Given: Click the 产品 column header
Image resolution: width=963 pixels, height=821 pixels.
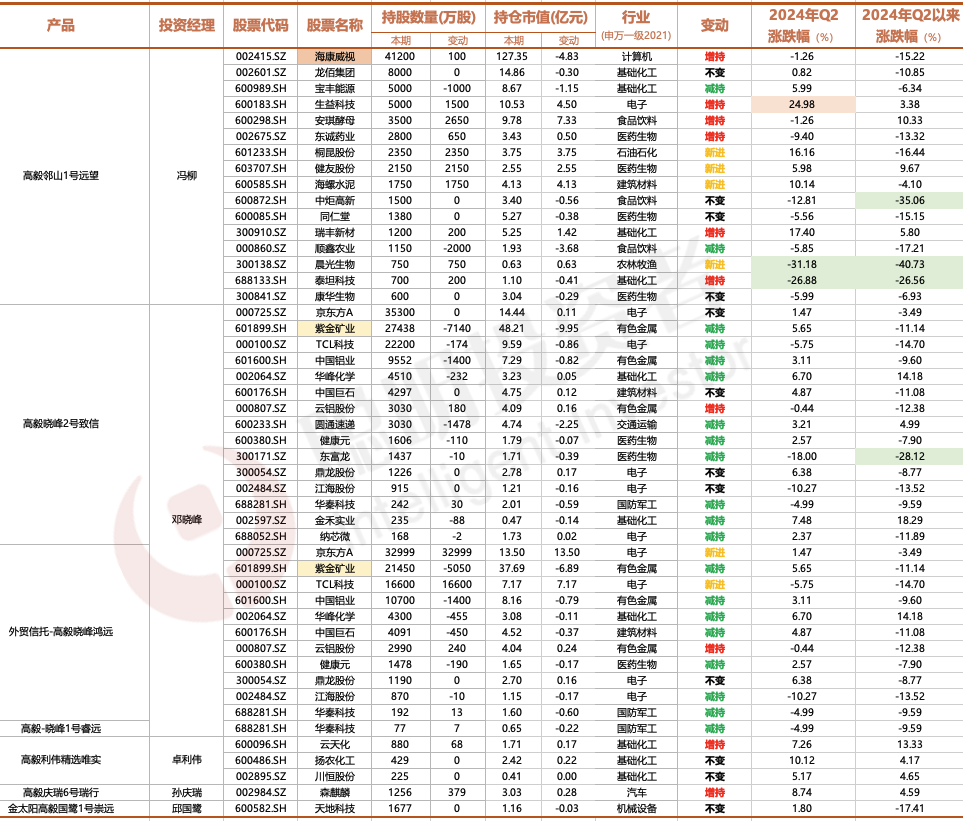Looking at the screenshot, I should click(x=60, y=25).
